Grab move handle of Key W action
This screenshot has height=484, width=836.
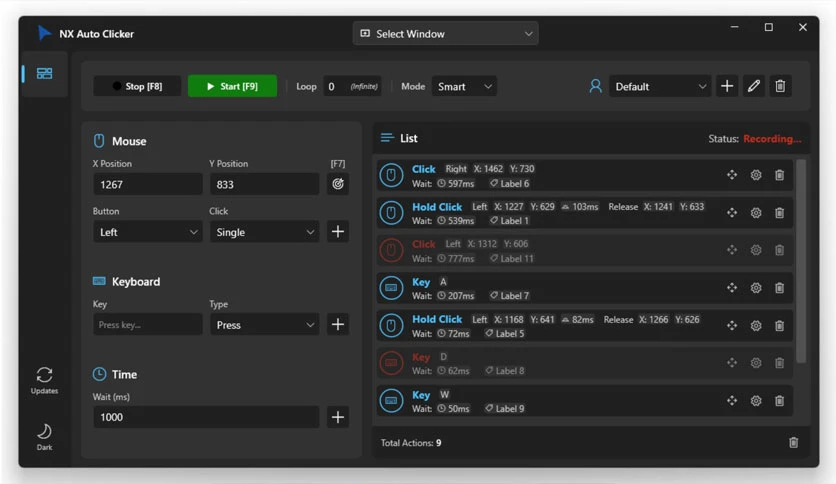point(732,401)
